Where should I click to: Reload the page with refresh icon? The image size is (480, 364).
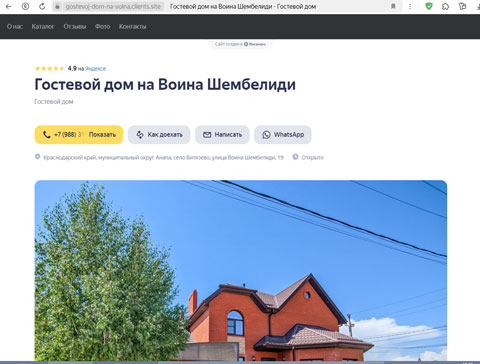click(x=42, y=6)
